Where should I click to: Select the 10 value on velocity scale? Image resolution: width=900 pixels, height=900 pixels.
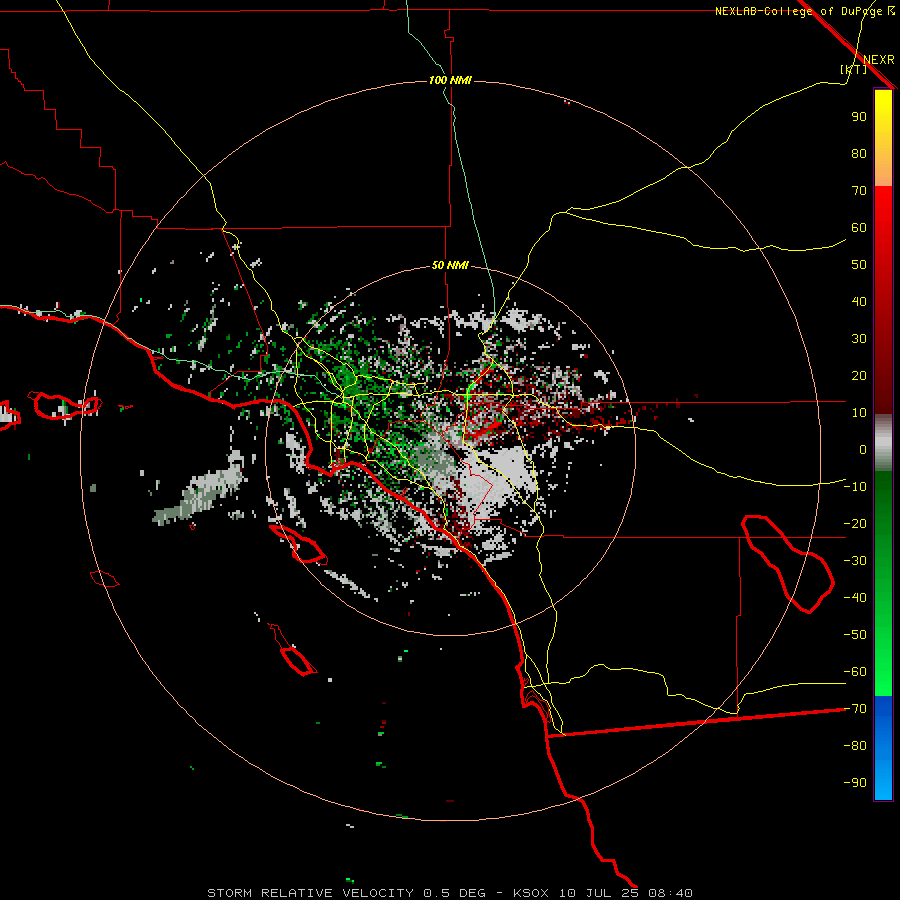tap(859, 413)
